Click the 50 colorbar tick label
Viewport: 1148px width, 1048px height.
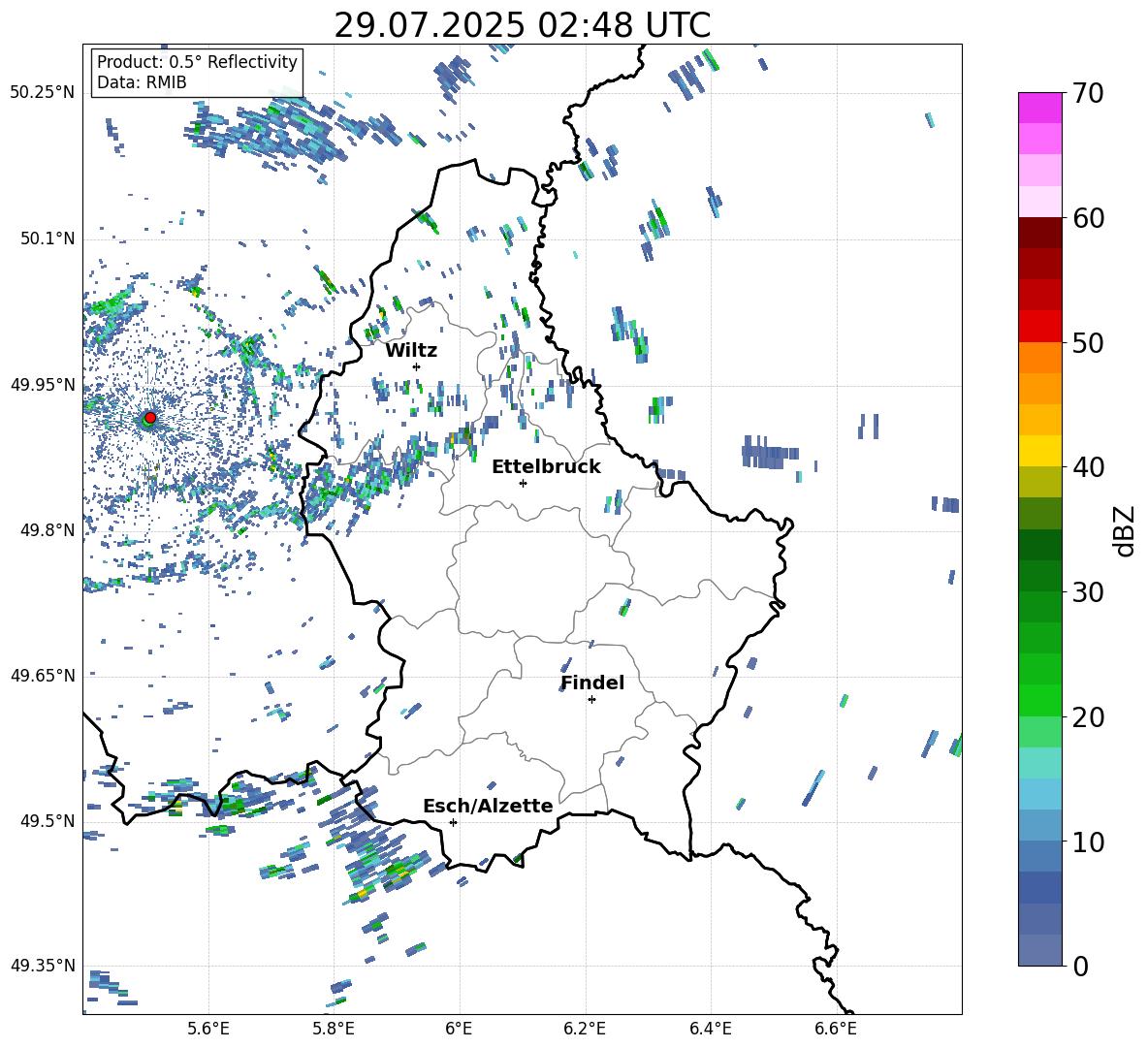(1088, 342)
